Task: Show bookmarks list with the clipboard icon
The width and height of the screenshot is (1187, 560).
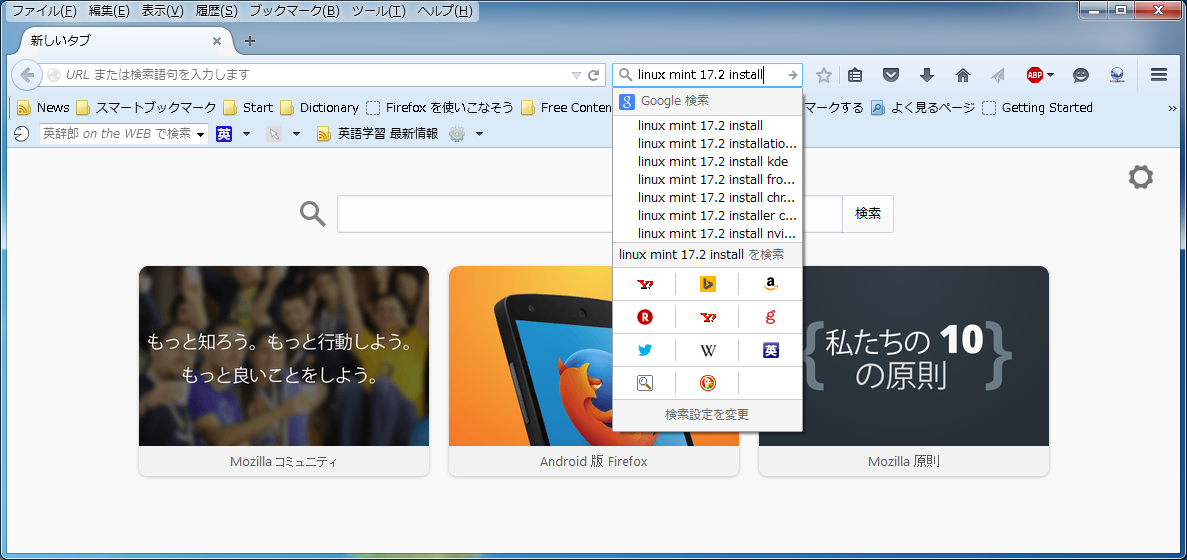Action: (x=855, y=75)
